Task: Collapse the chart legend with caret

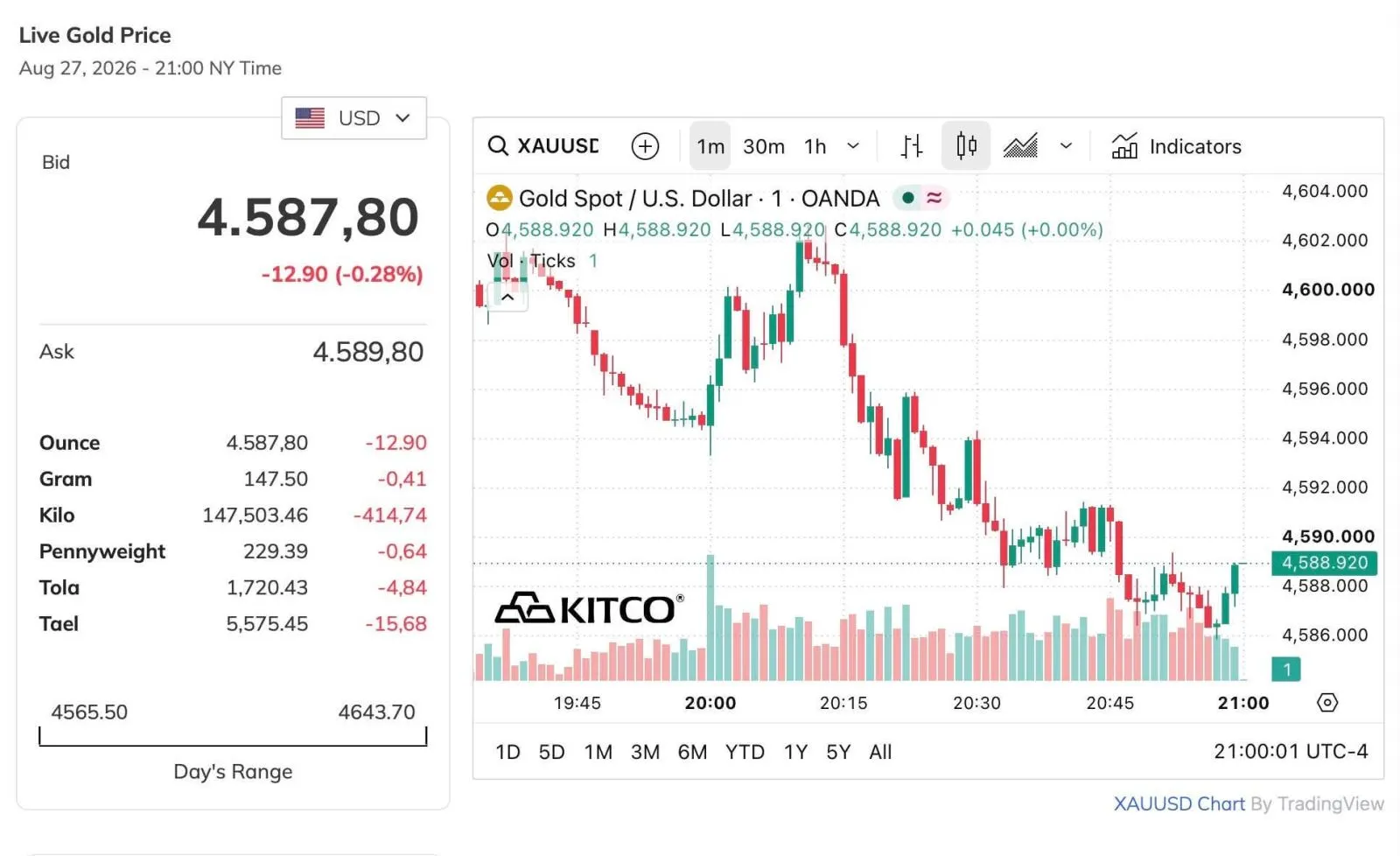Action: 507,298
